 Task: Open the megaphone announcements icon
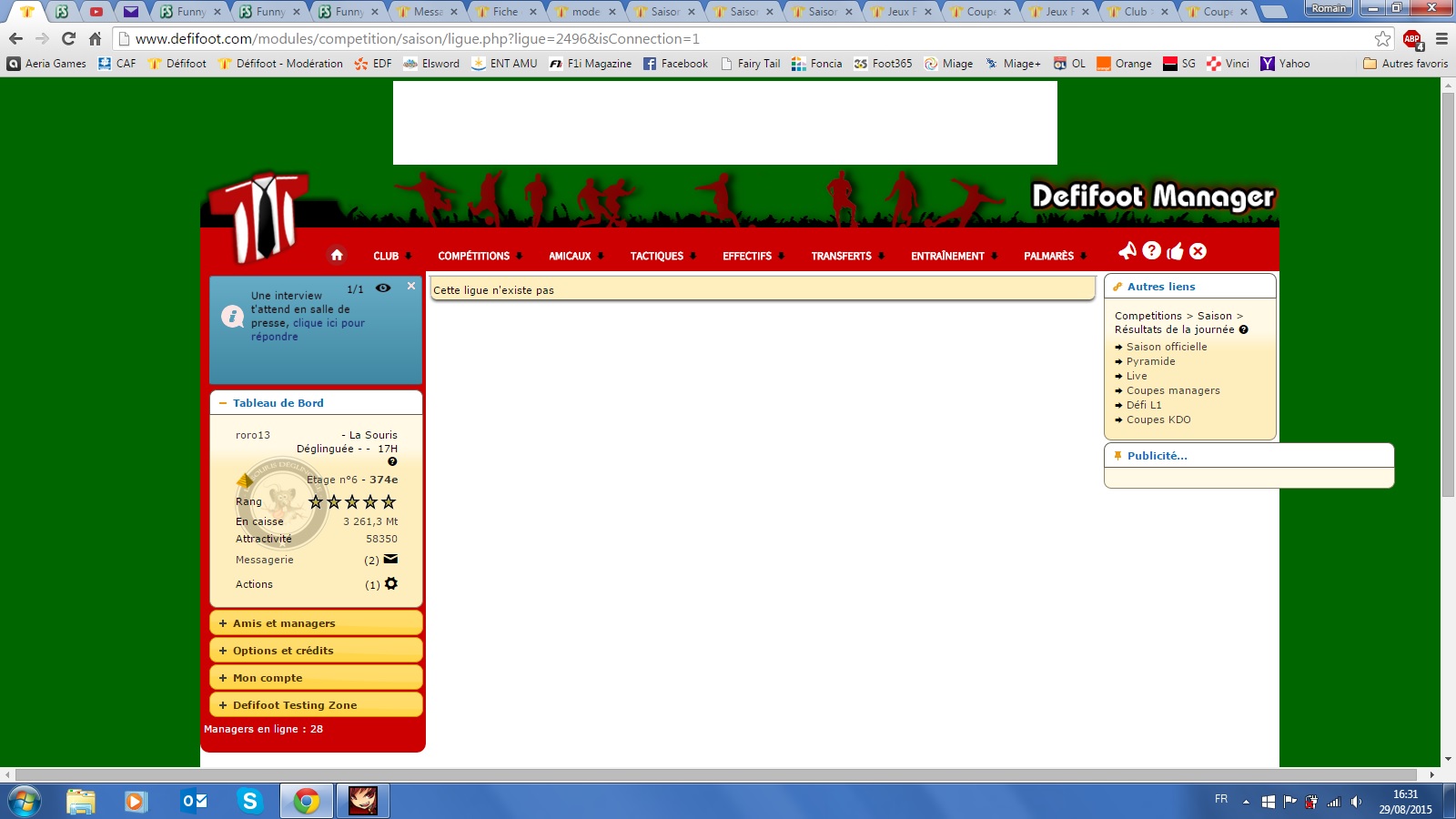[1127, 250]
